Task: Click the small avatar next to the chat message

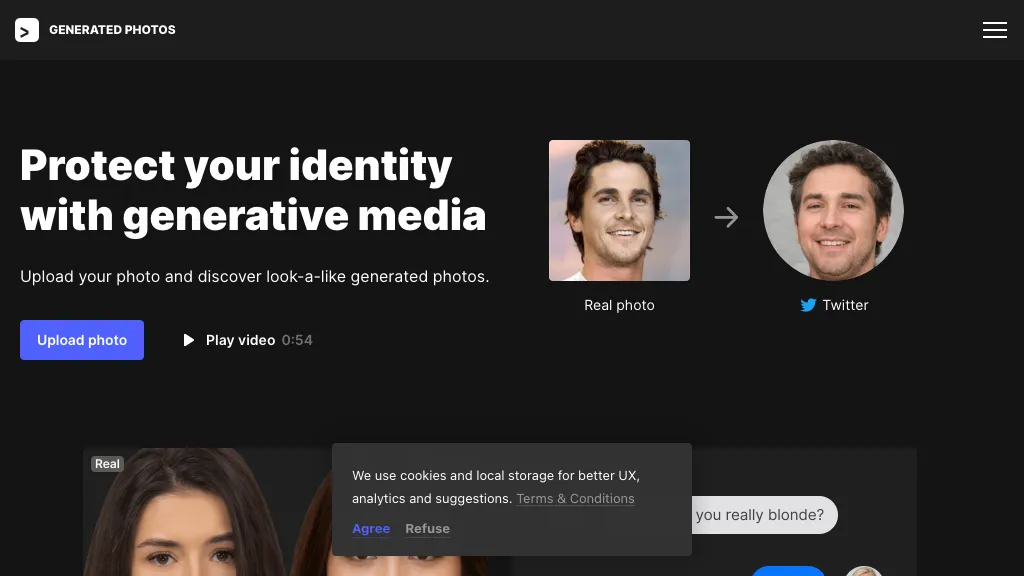Action: click(x=863, y=571)
